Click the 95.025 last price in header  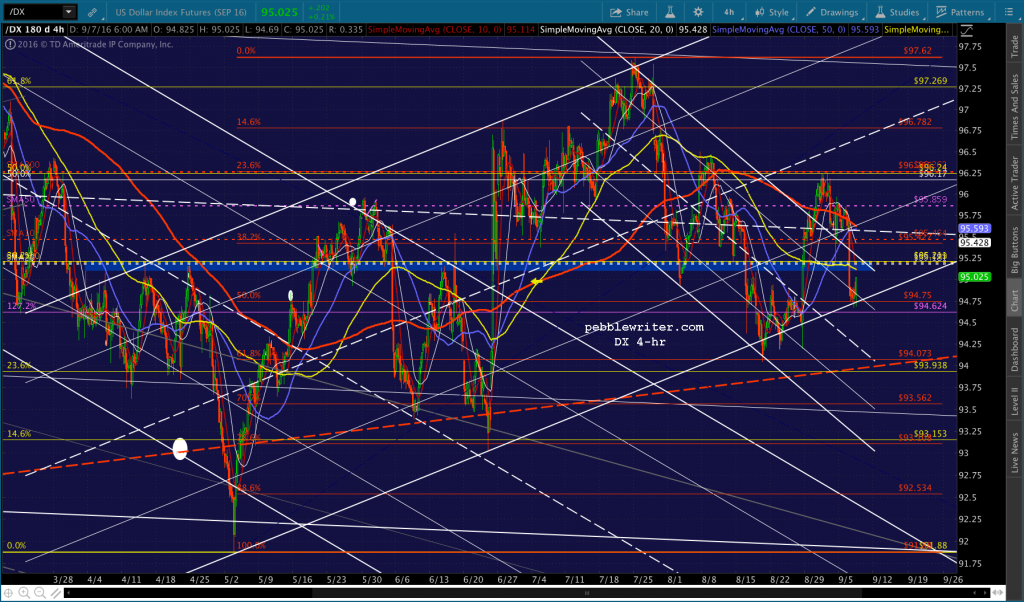279,12
